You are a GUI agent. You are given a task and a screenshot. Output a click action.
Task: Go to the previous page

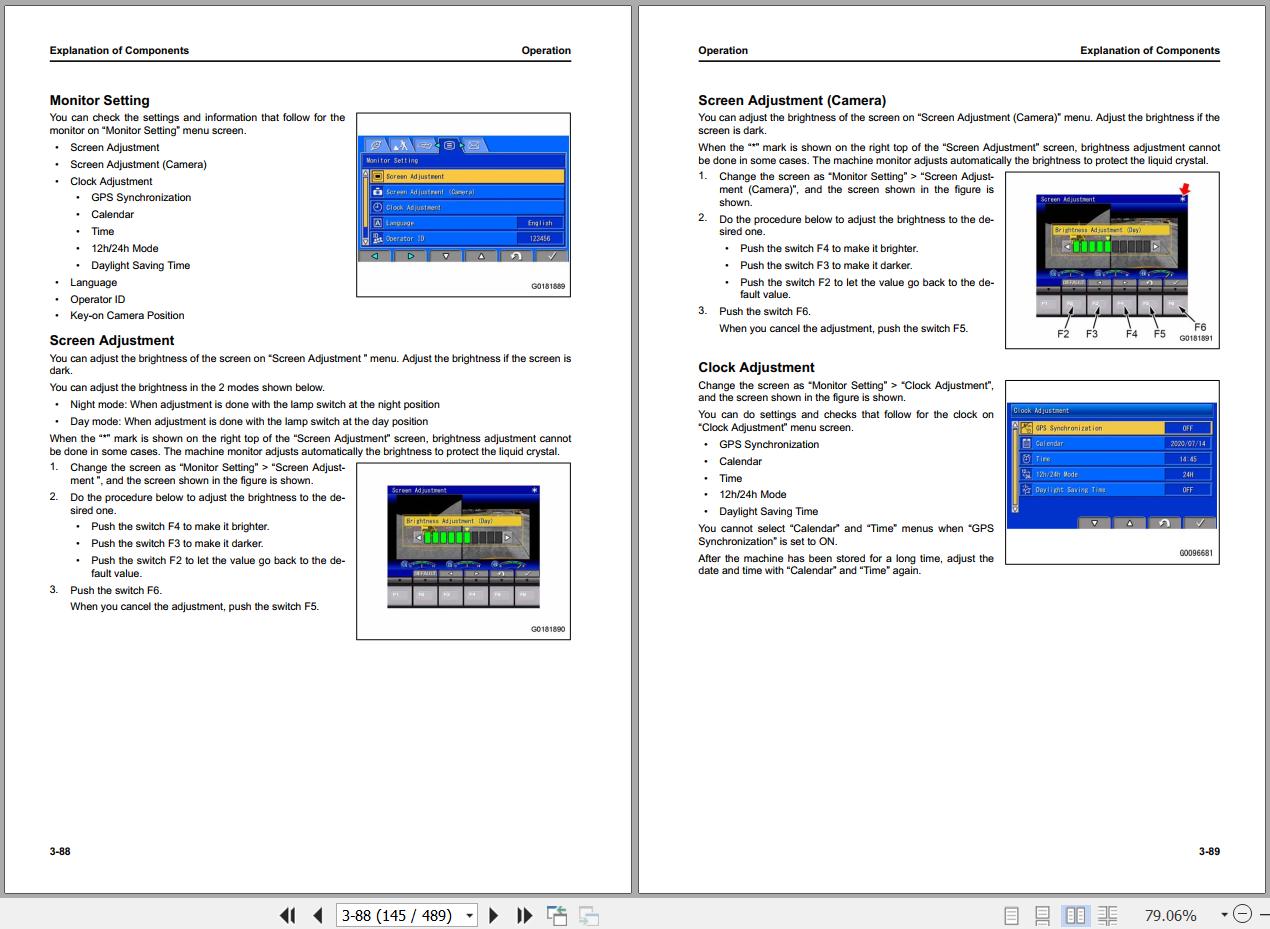pyautogui.click(x=318, y=915)
